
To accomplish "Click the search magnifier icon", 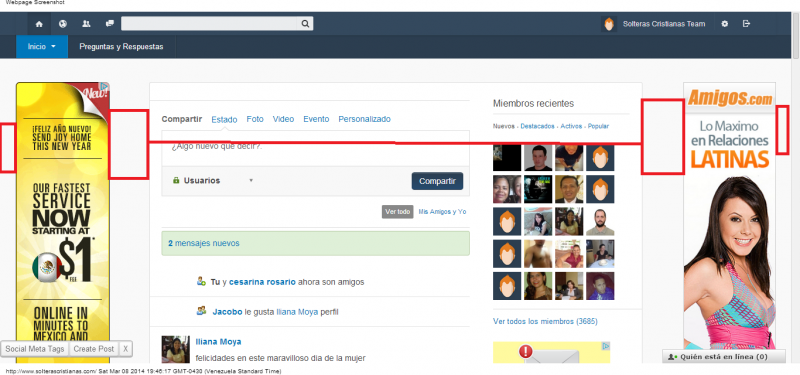I will (305, 23).
